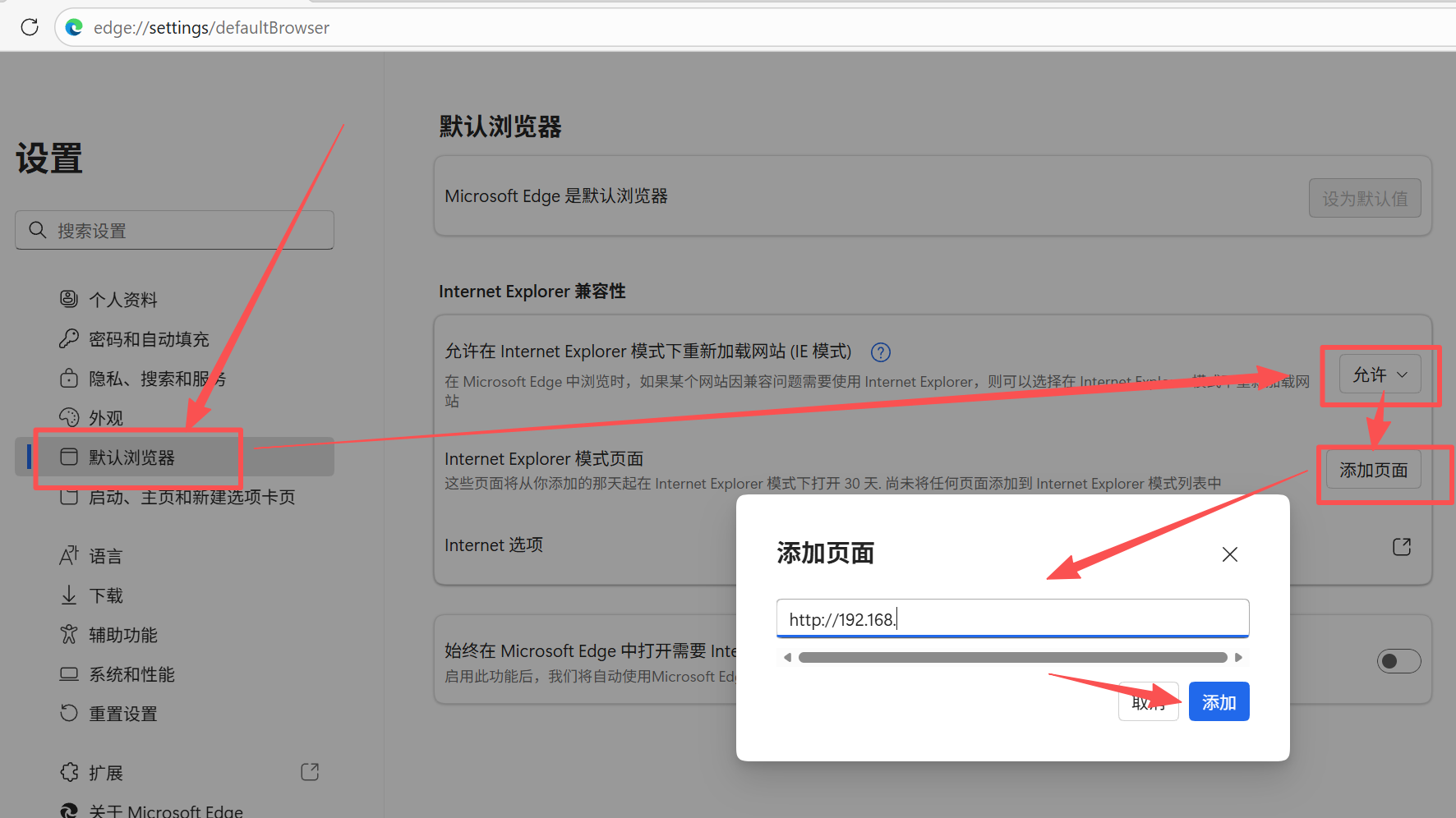Click the Edge logo in address bar
The height and width of the screenshot is (818, 1456).
point(74,27)
